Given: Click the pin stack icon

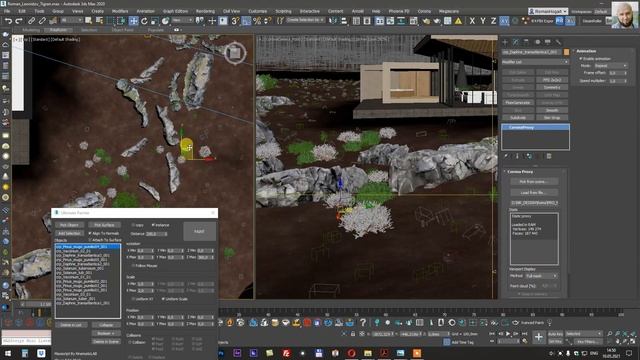Looking at the screenshot, I should click(506, 156).
